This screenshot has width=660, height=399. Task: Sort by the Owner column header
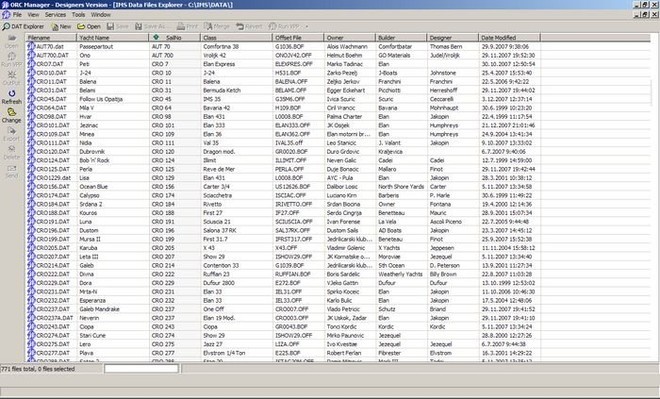(350, 37)
